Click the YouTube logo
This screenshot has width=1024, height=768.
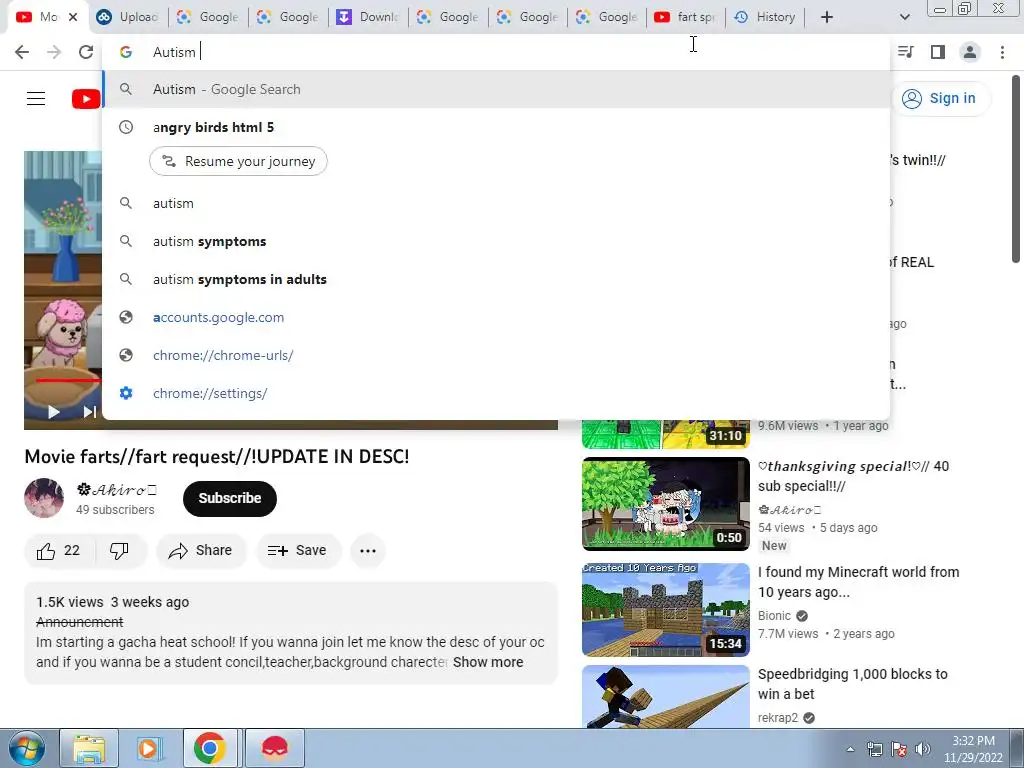pos(86,99)
